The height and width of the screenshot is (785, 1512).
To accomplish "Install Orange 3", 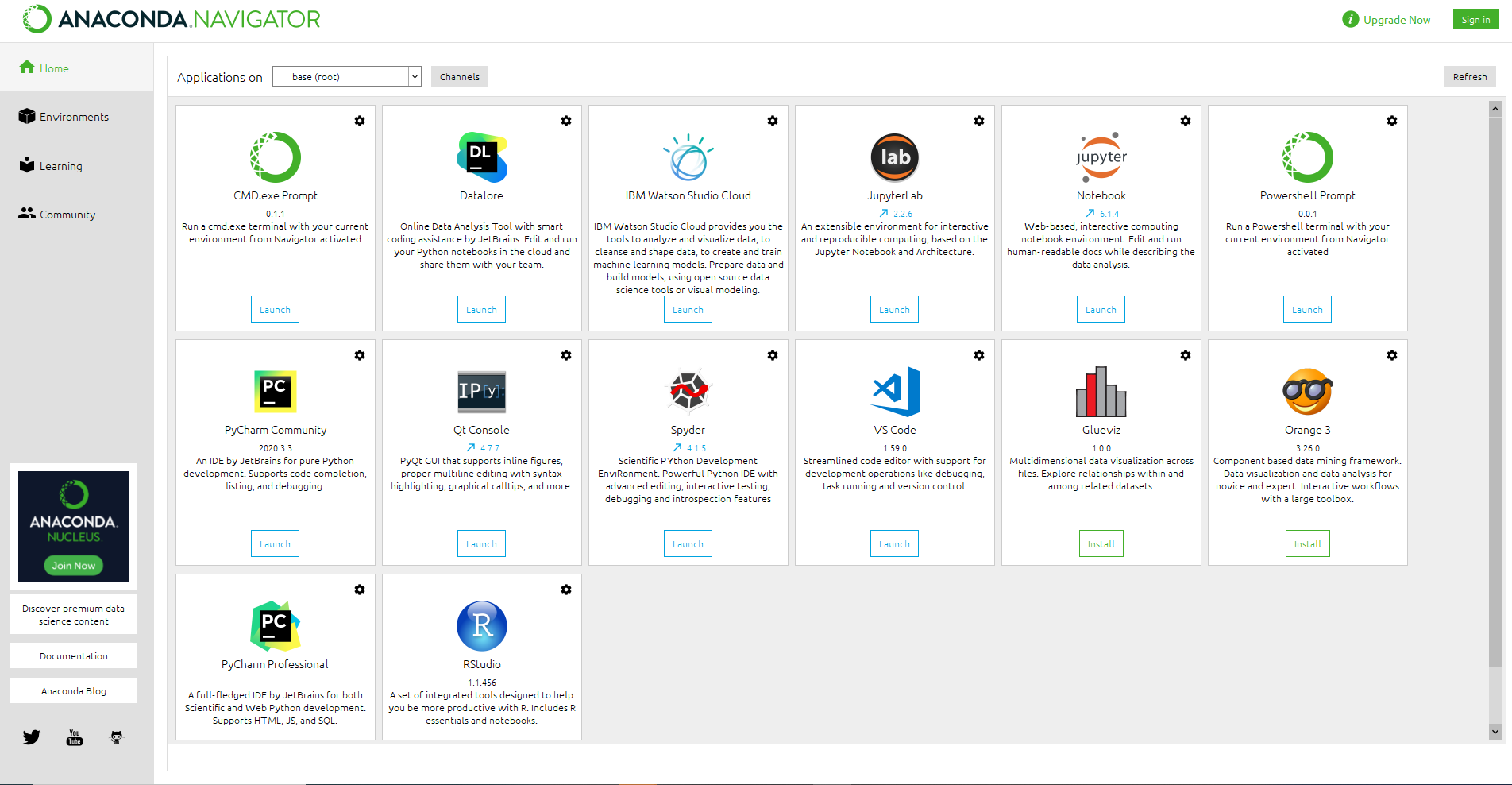I will 1308,543.
